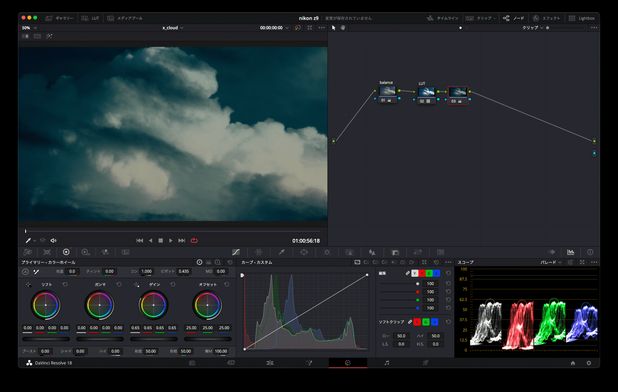Open the HDR palette icon

[x=85, y=252]
